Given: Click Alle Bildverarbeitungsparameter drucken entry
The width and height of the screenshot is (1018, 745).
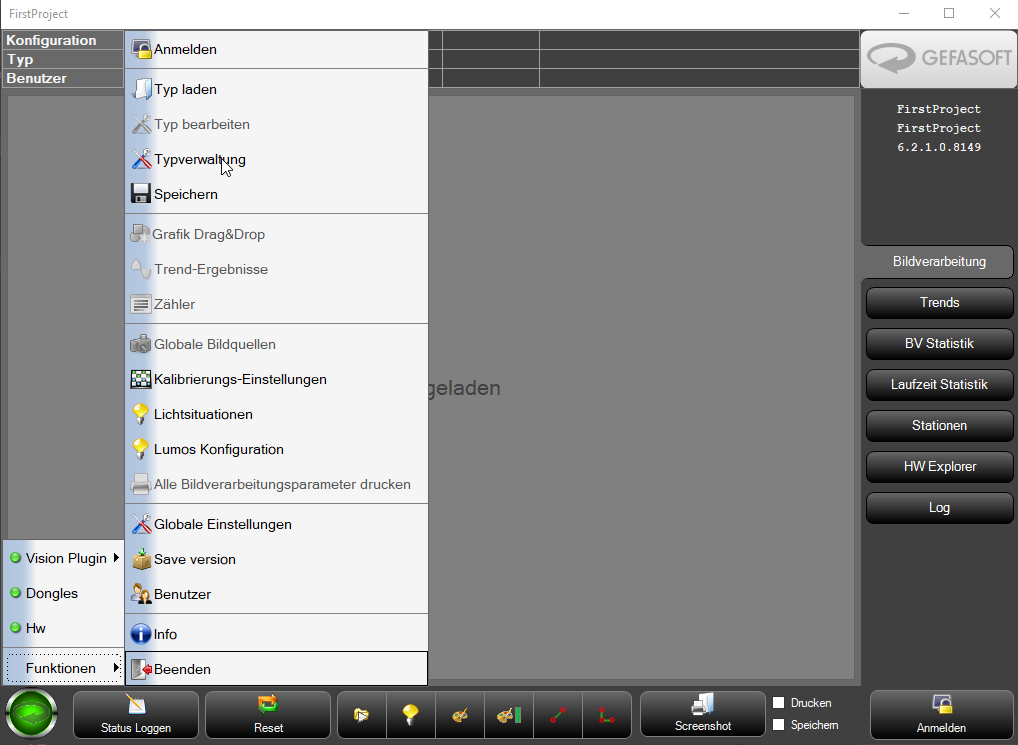Looking at the screenshot, I should [x=277, y=484].
